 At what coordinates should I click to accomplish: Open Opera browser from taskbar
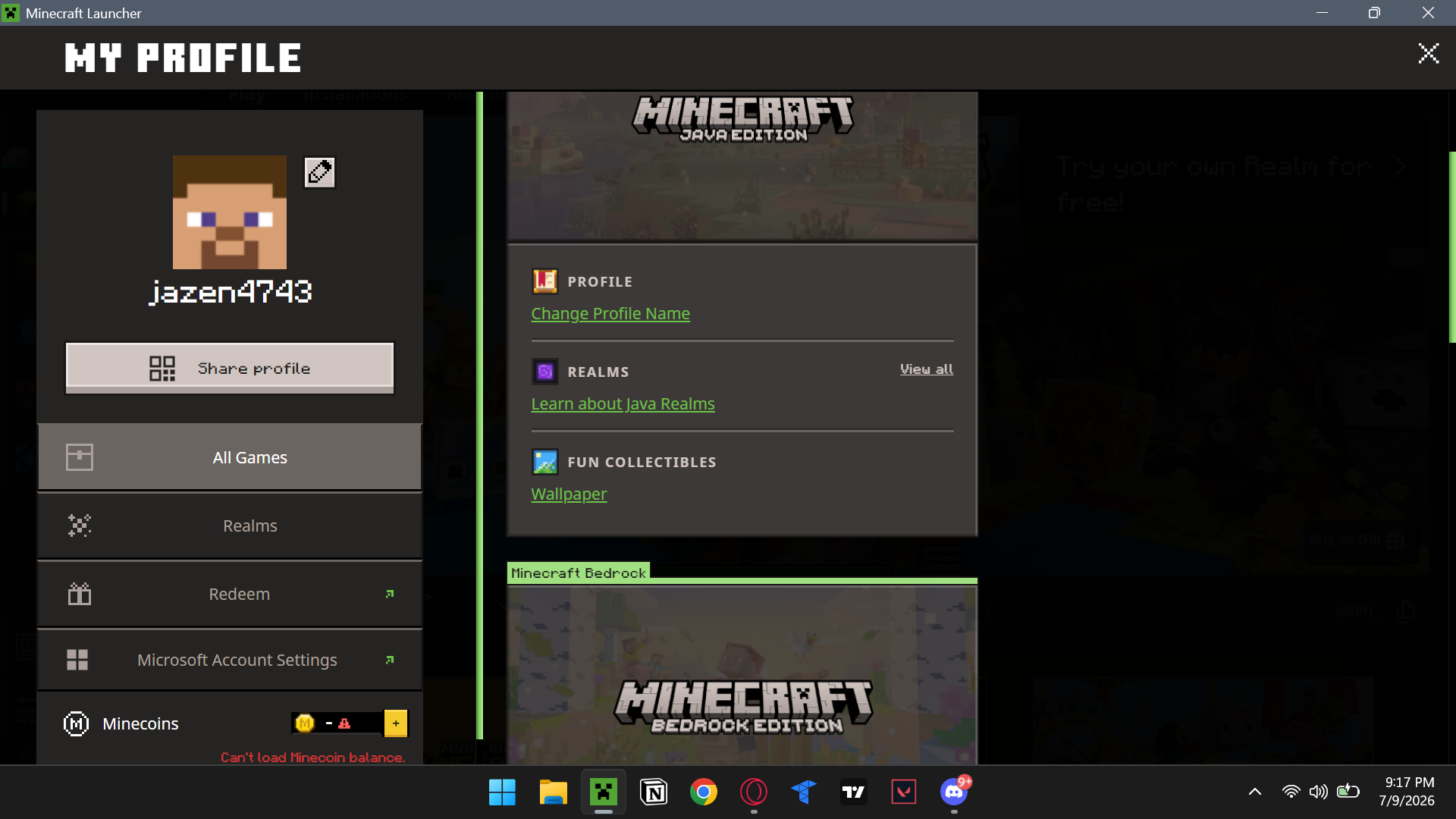tap(753, 792)
